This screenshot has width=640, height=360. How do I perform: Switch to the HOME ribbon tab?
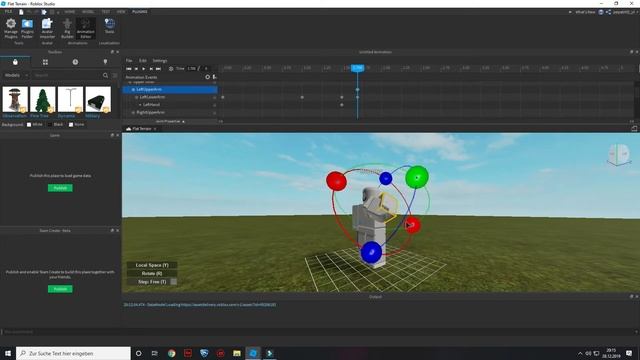point(69,12)
